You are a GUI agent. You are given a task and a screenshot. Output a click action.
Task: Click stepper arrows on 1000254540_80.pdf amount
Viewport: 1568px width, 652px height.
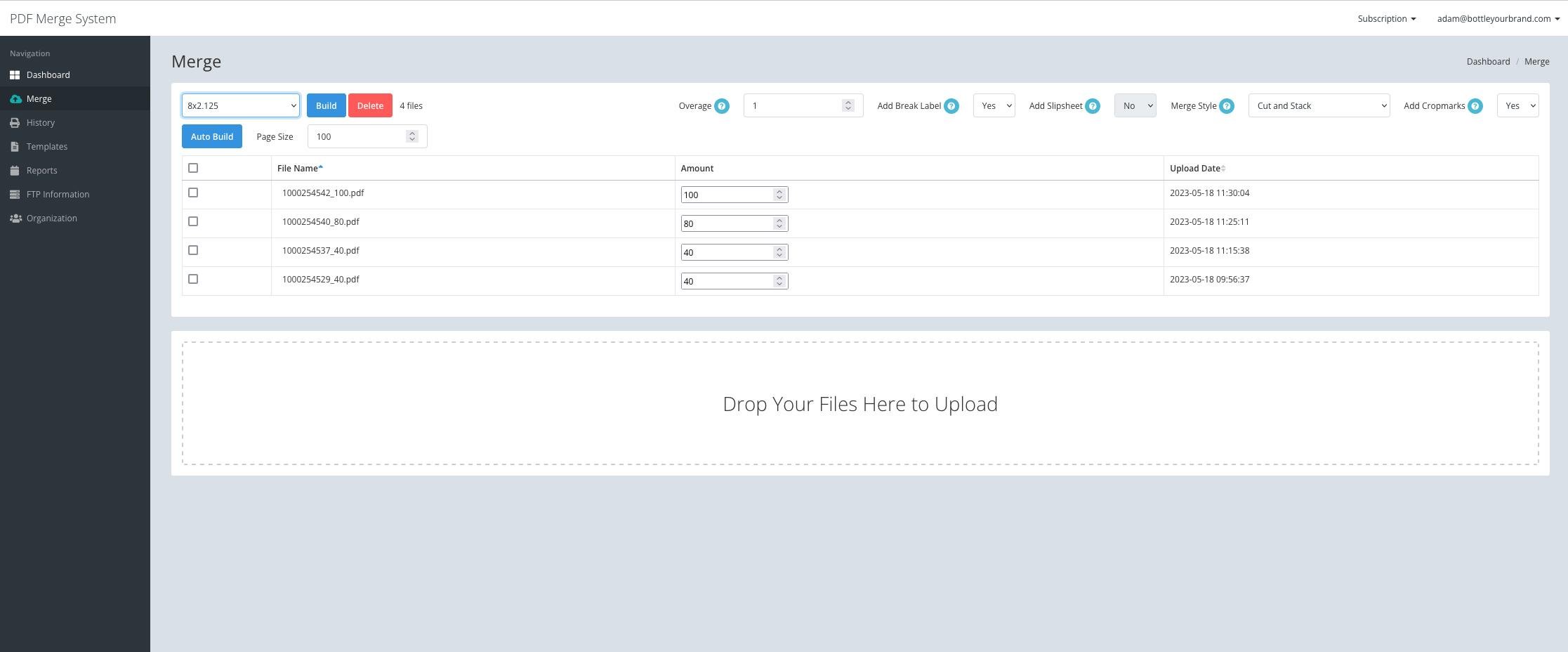pos(779,223)
